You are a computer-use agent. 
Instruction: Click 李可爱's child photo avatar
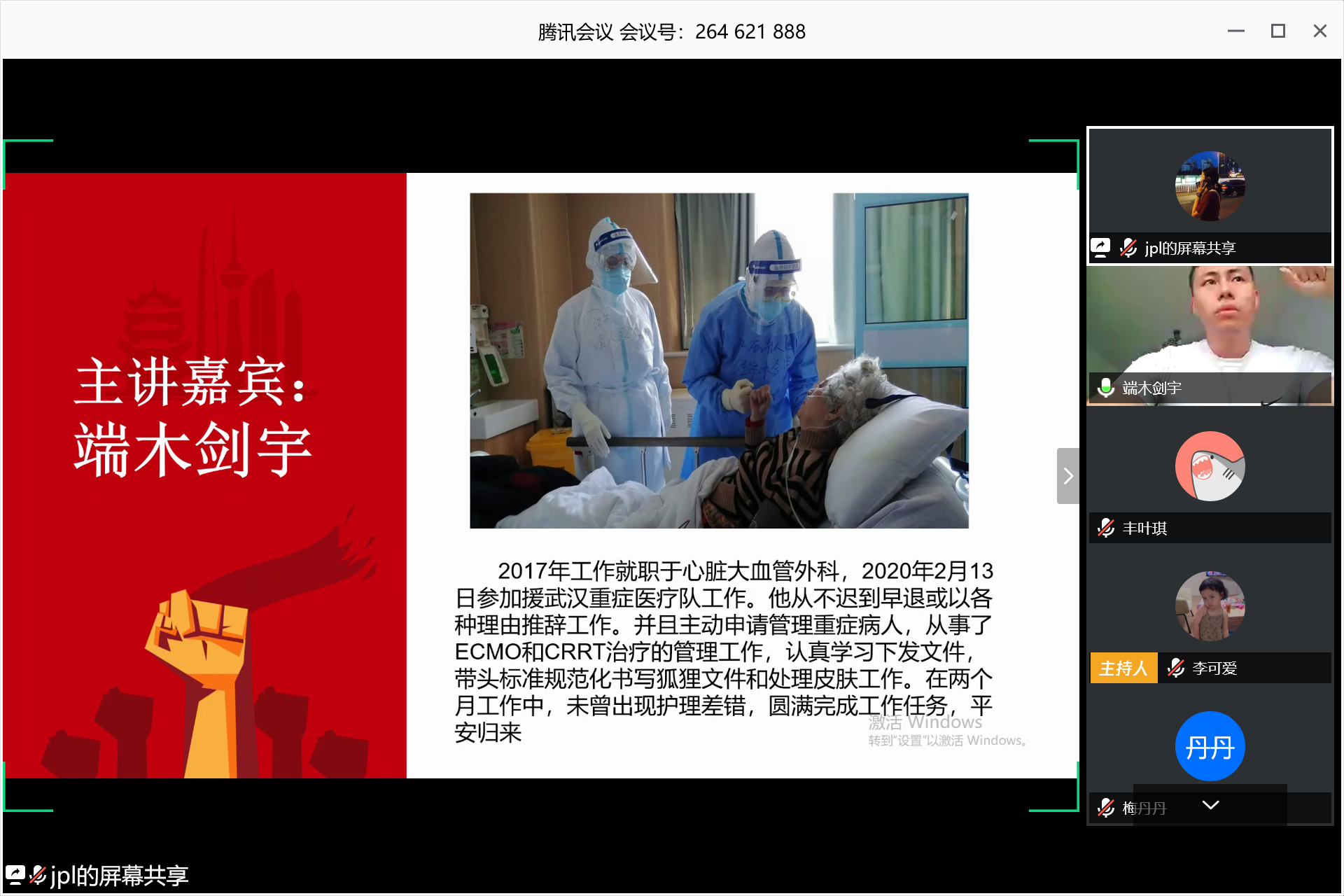click(1210, 606)
